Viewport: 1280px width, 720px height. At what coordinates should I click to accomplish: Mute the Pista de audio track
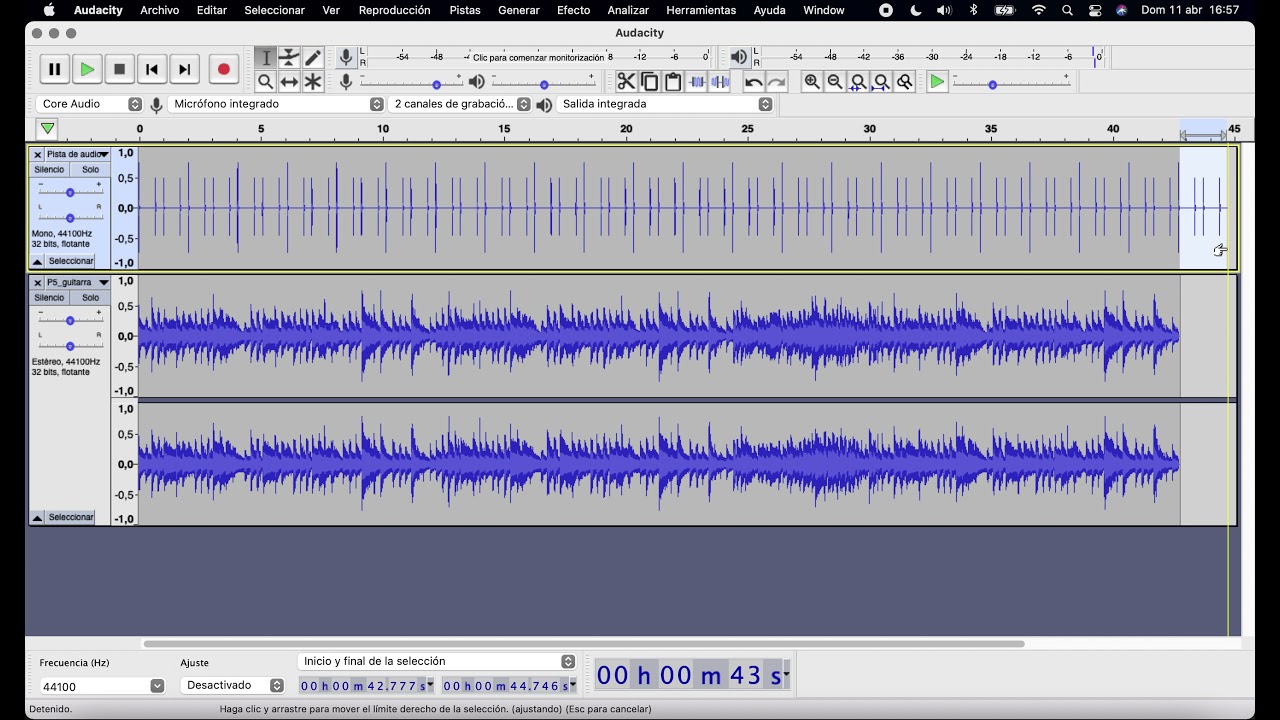[x=49, y=169]
